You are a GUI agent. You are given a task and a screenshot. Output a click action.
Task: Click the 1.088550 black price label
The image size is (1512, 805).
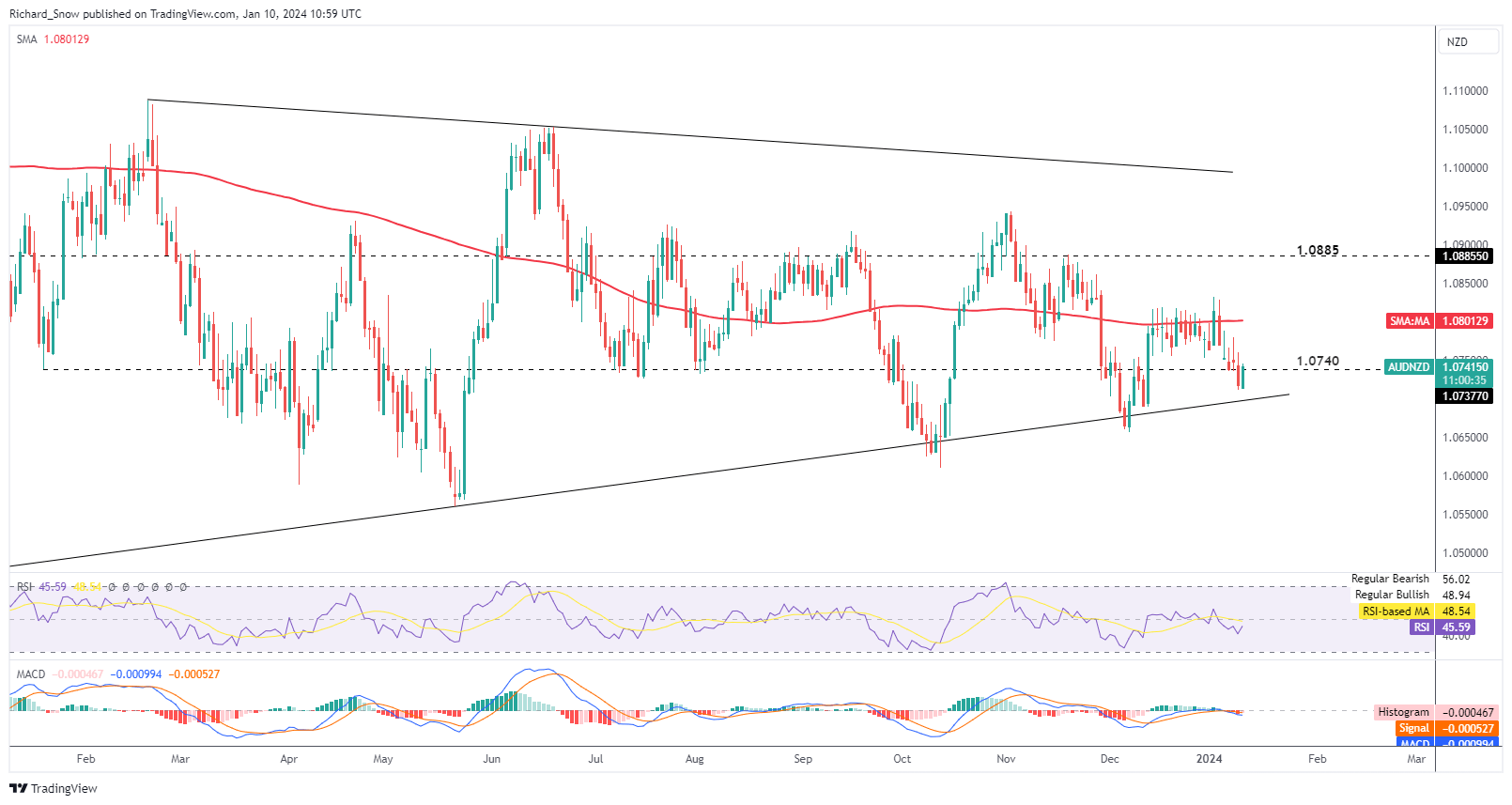(x=1466, y=256)
